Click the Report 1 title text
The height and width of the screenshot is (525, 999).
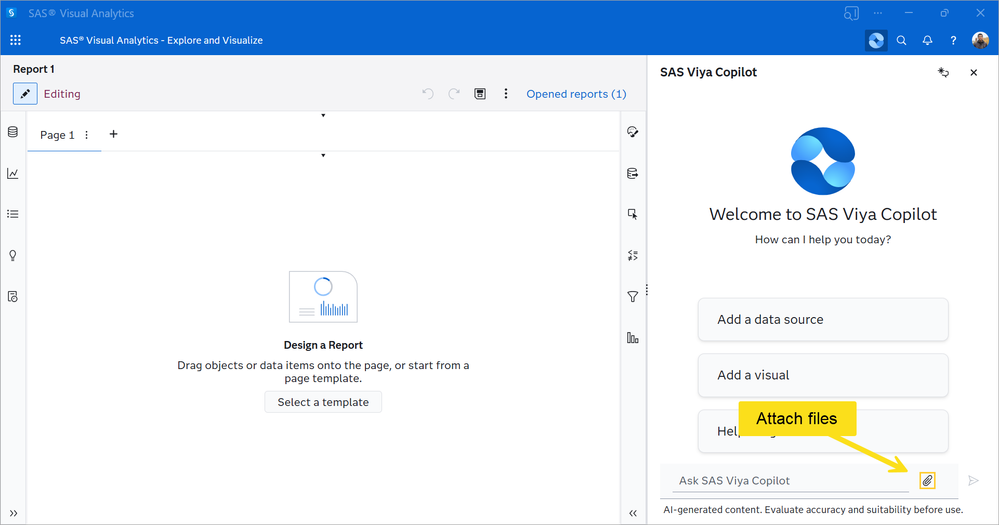tap(34, 69)
